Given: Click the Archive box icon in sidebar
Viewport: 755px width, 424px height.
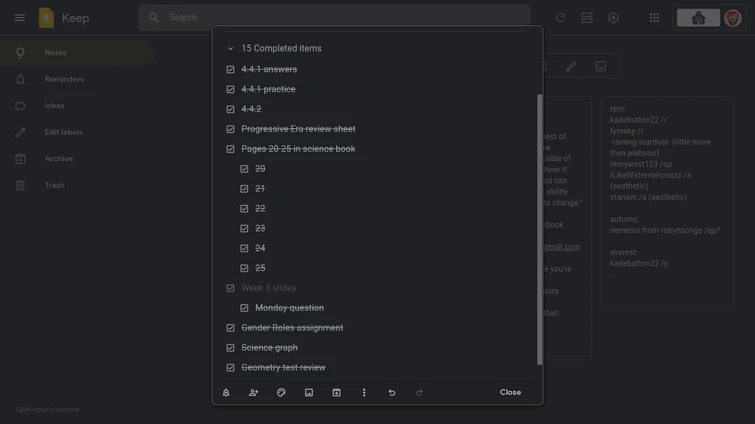Looking at the screenshot, I should pos(20,159).
